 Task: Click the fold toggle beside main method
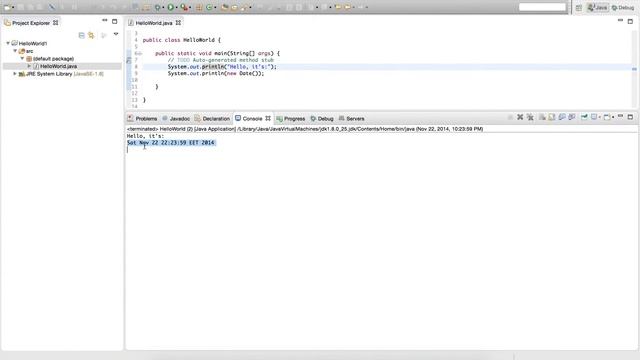tap(139, 53)
